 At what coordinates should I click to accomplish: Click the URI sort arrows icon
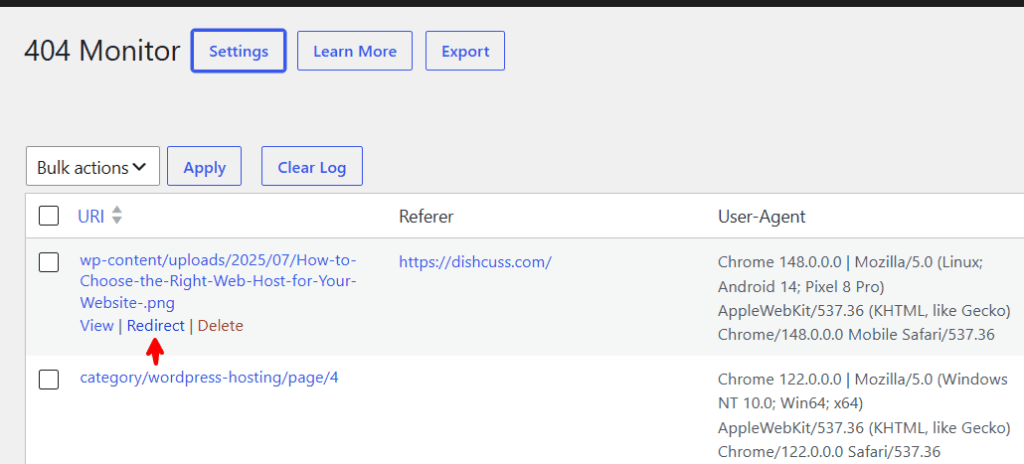tap(117, 216)
